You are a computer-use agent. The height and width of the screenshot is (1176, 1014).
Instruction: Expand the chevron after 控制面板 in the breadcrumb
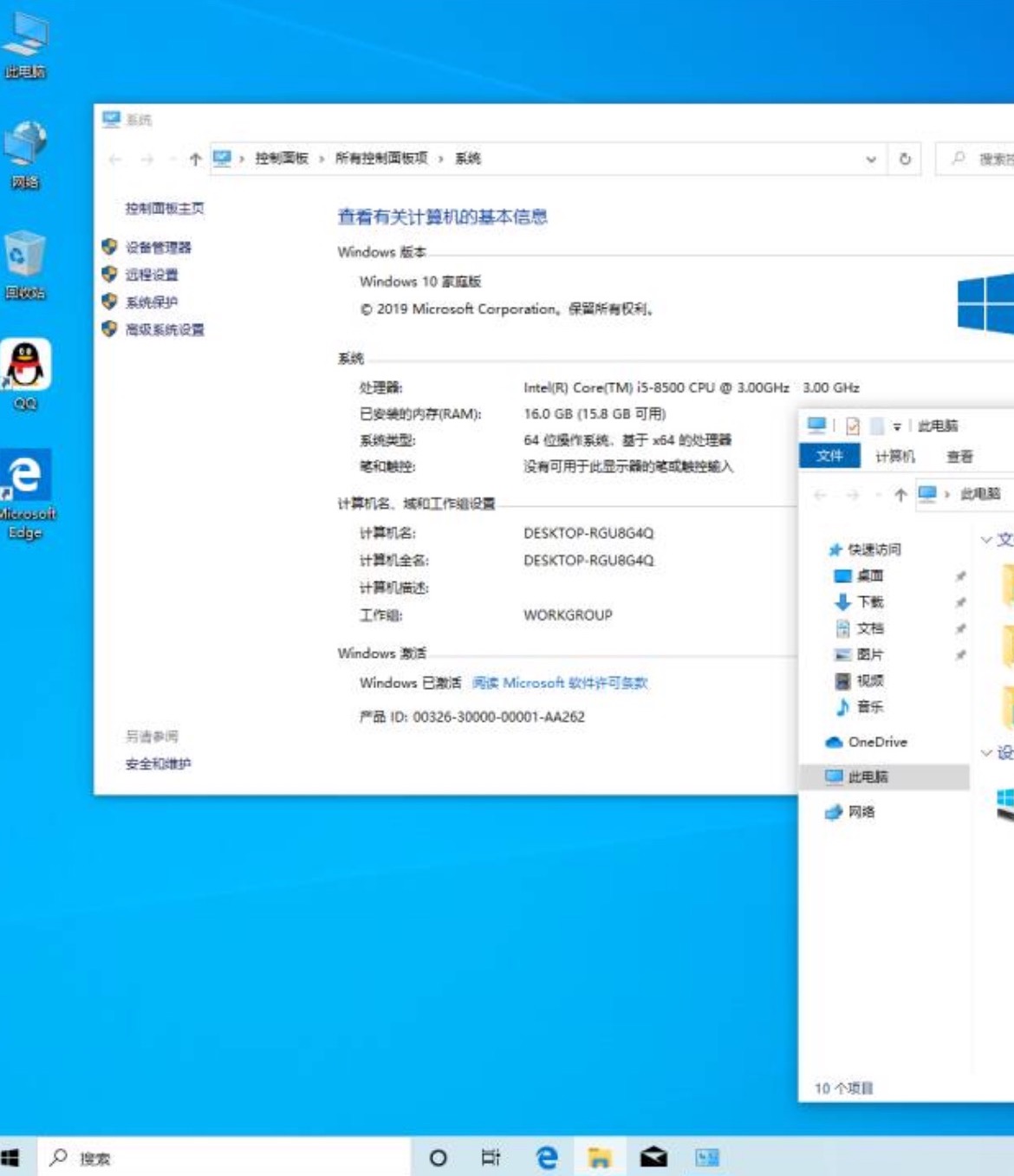tap(322, 159)
